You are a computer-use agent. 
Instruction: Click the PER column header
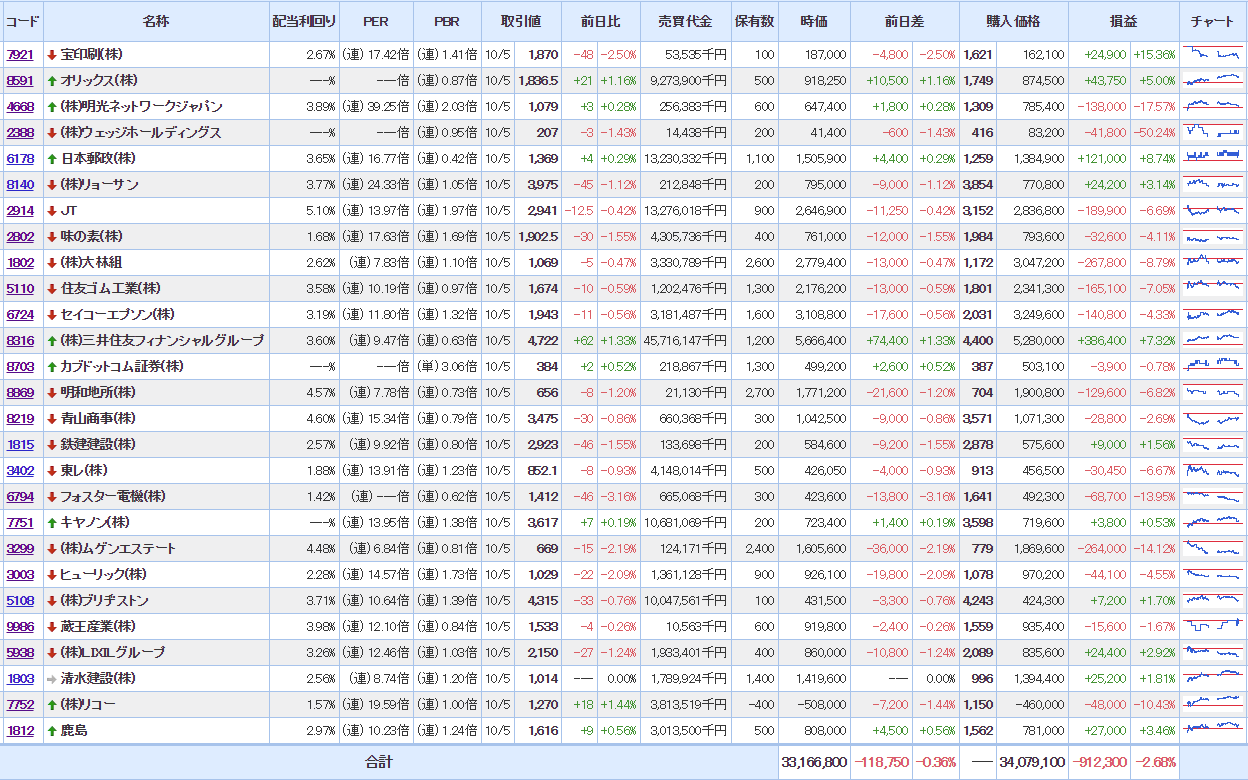[x=376, y=21]
